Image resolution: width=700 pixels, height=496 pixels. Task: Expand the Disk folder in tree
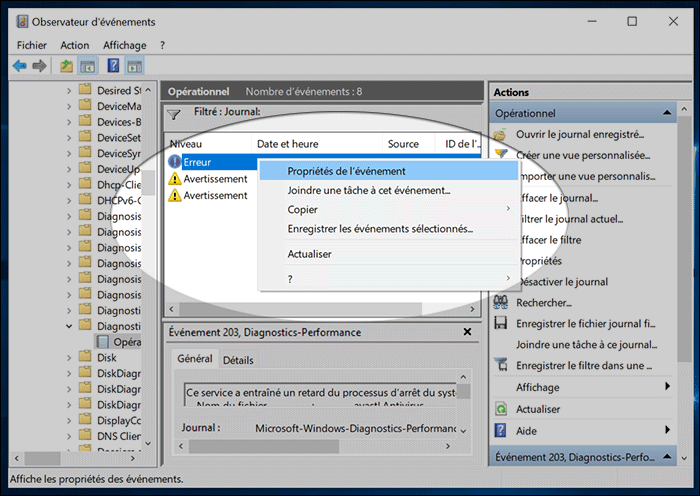pyautogui.click(x=69, y=357)
